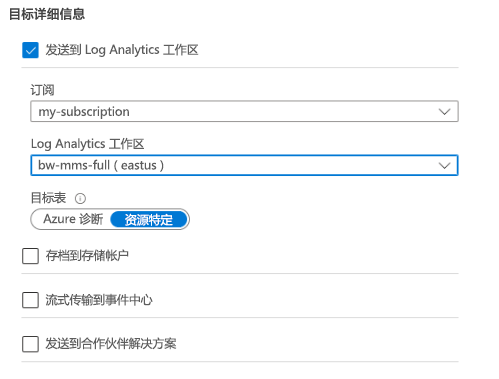This screenshot has height=379, width=499.
Task: Choose the 资源特定 table option
Action: pos(149,220)
